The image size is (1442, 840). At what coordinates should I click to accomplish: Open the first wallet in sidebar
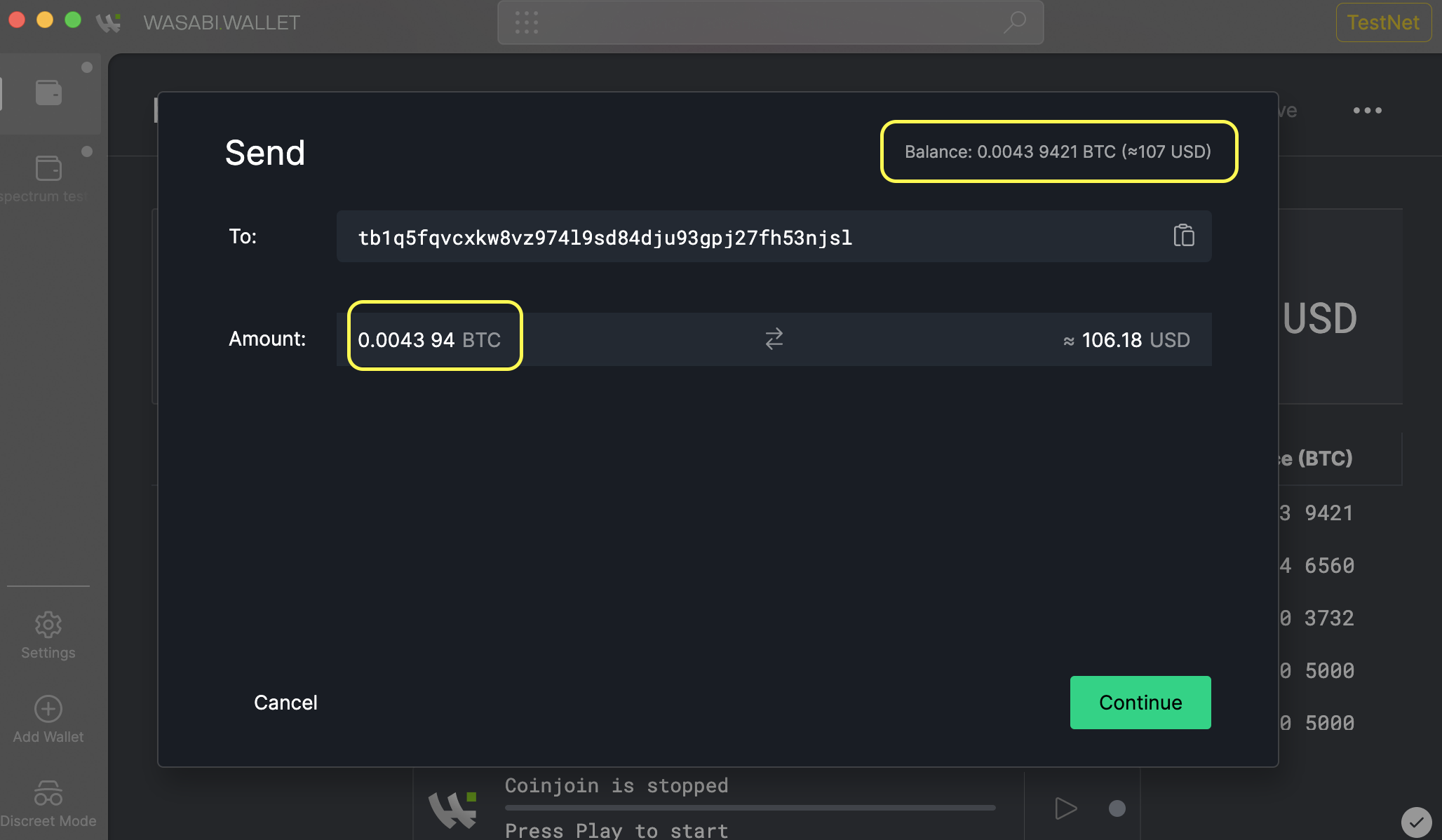48,93
